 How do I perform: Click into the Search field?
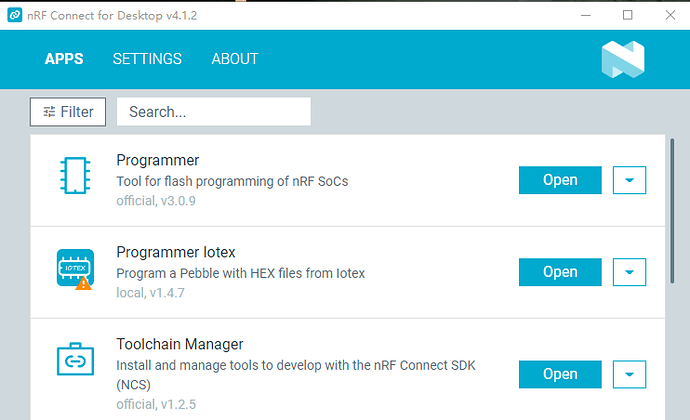tap(214, 112)
